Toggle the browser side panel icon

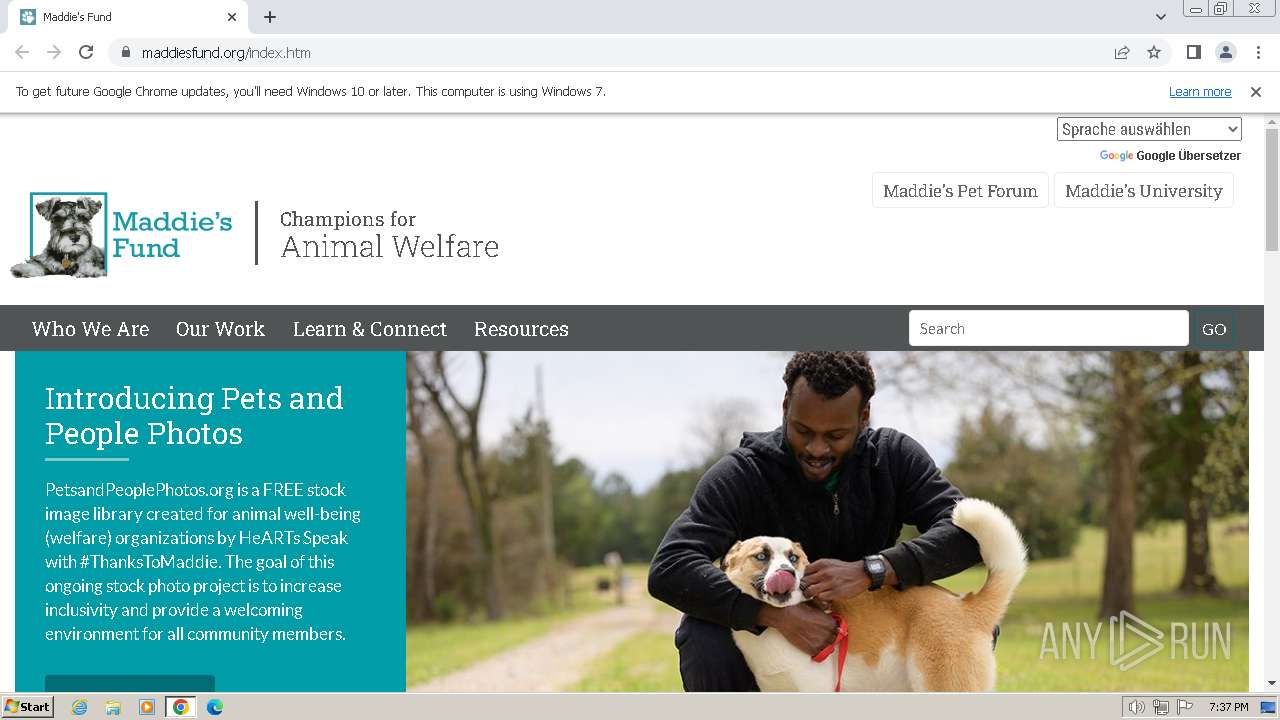point(1193,52)
